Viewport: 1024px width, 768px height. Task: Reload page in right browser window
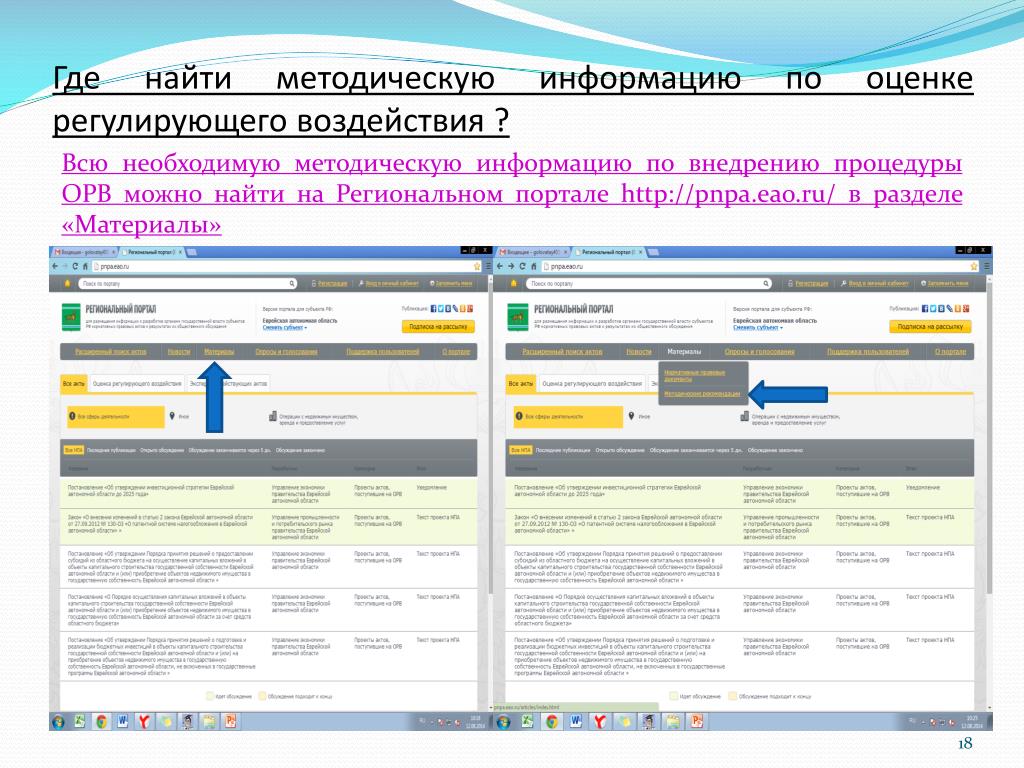(522, 266)
